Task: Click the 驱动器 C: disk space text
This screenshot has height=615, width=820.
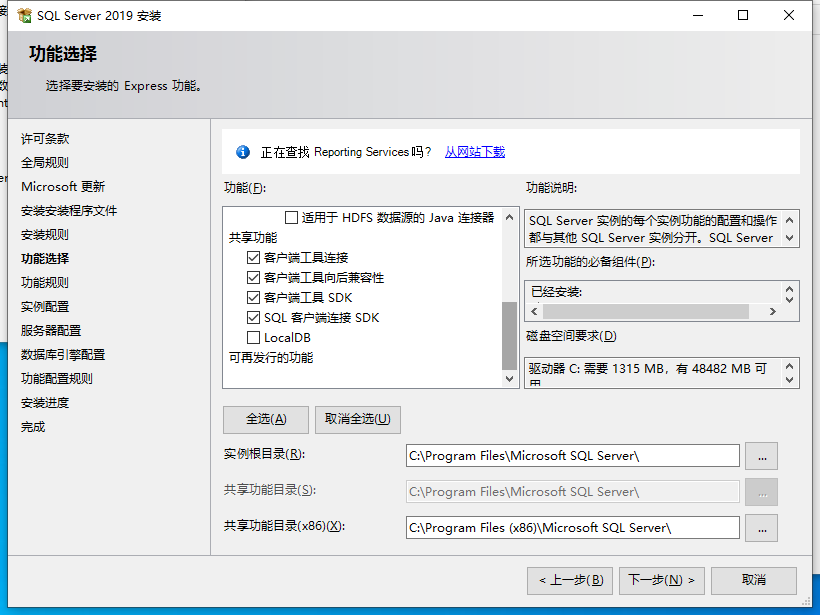Action: [647, 369]
